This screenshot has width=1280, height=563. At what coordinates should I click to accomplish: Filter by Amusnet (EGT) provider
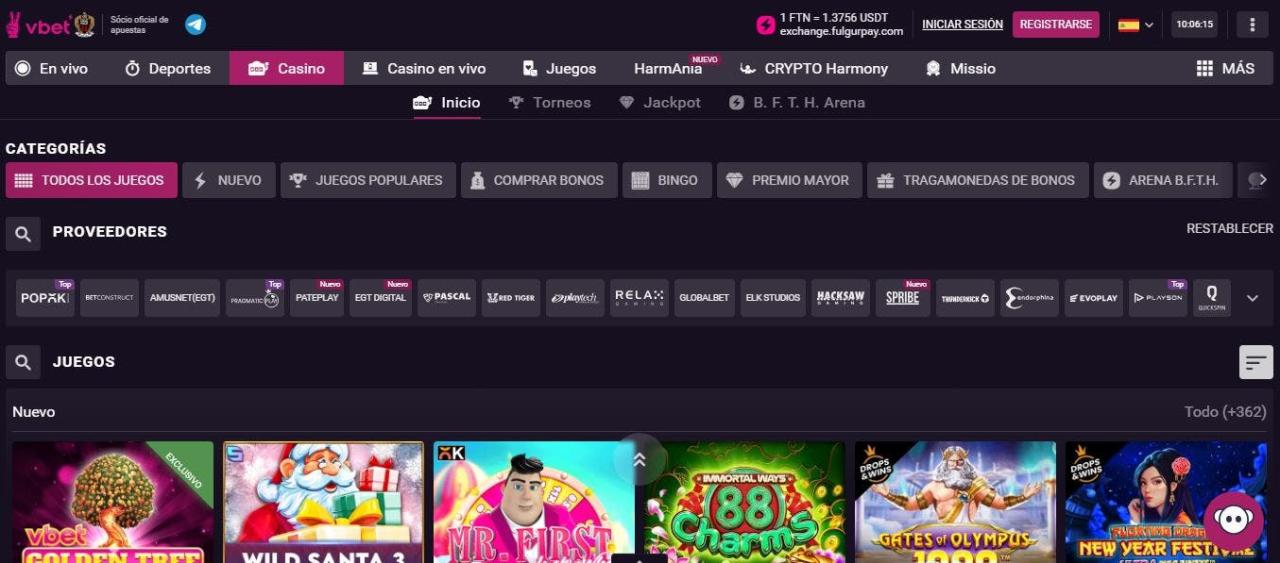click(x=182, y=298)
